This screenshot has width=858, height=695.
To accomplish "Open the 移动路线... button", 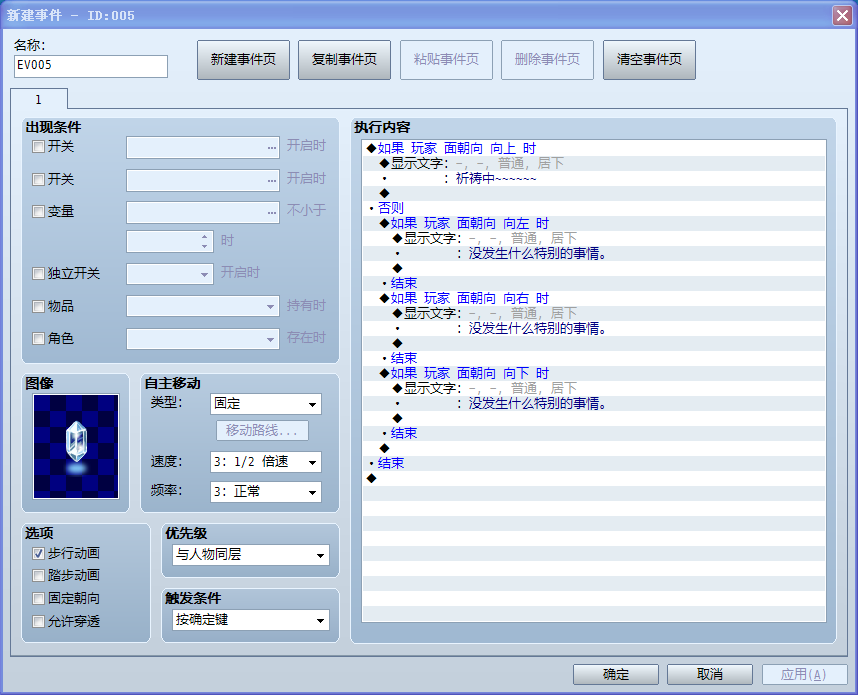I will click(262, 430).
